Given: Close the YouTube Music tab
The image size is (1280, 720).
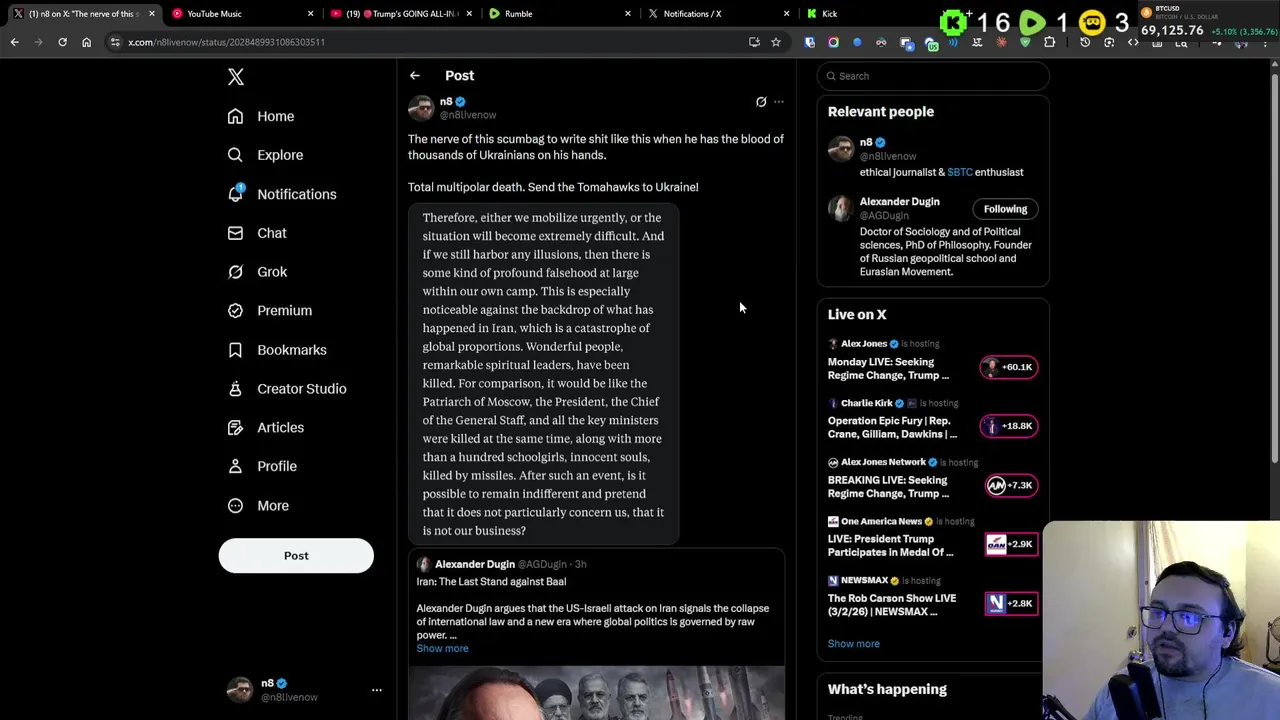Looking at the screenshot, I should pos(310,14).
